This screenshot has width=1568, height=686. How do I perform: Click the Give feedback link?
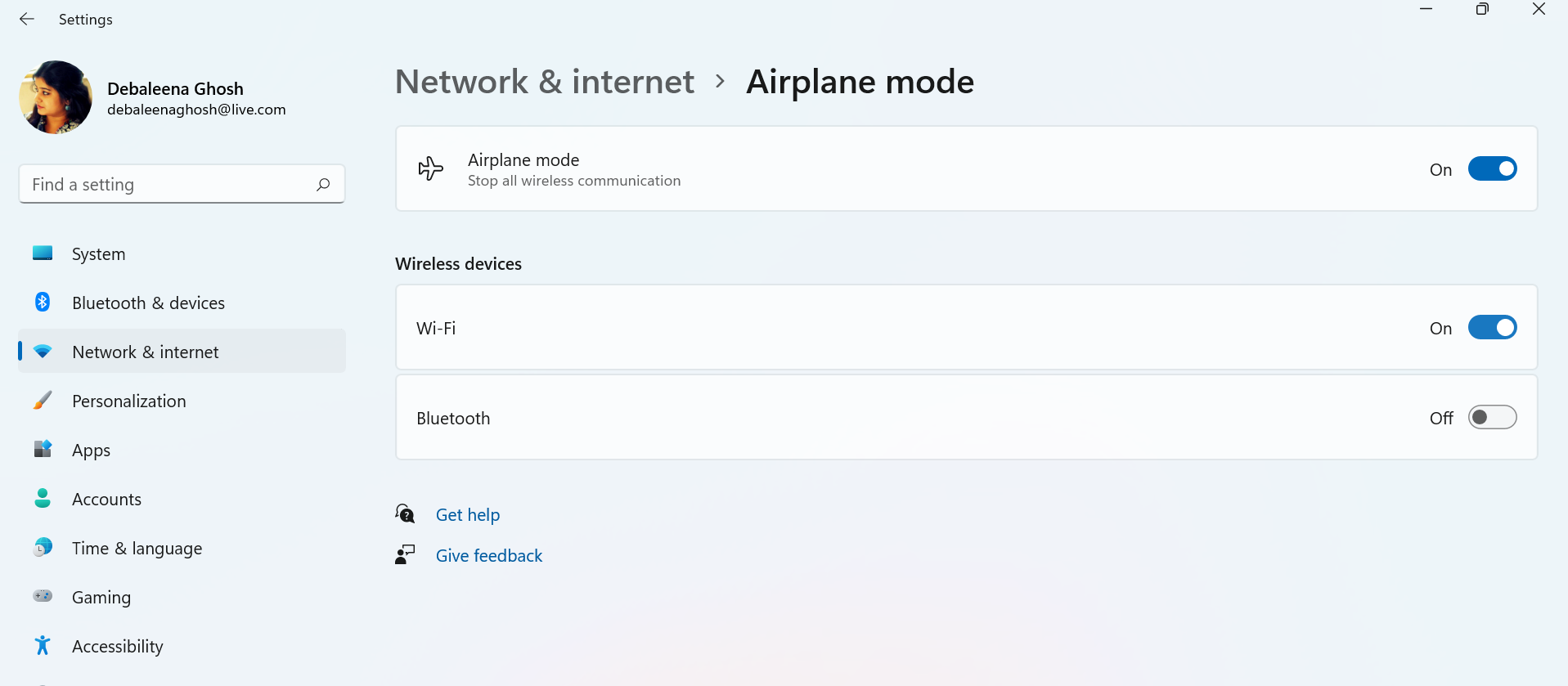point(488,555)
